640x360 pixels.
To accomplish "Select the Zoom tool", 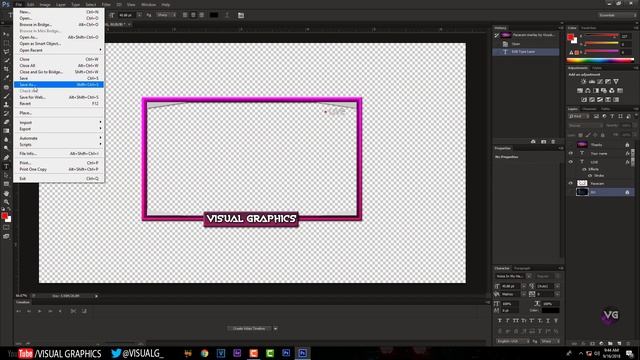I will pyautogui.click(x=6, y=202).
